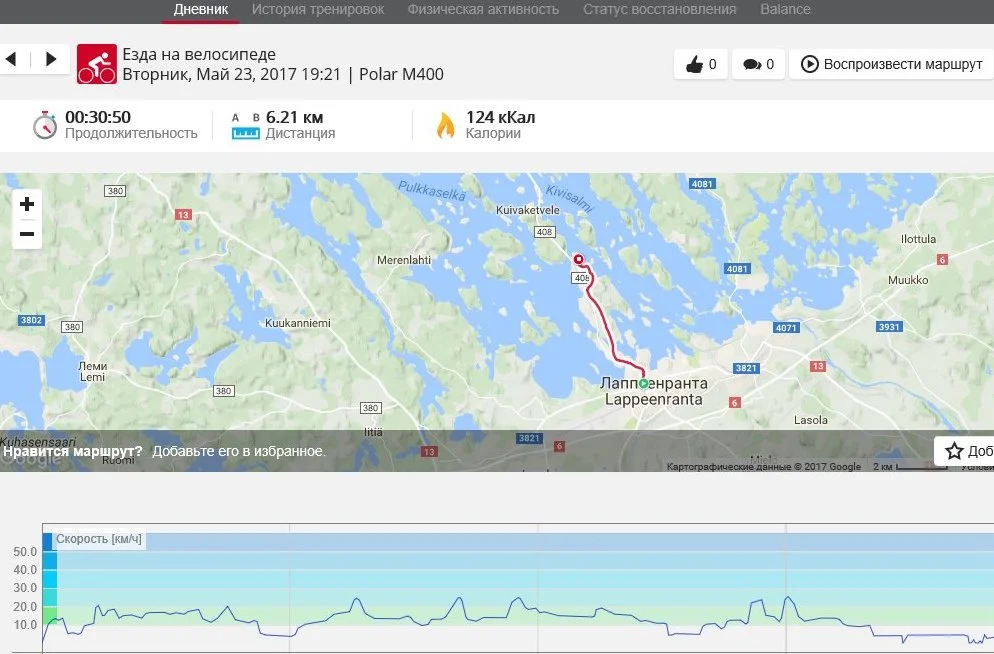Click the stopwatch duration icon
994x654 pixels.
[x=44, y=125]
